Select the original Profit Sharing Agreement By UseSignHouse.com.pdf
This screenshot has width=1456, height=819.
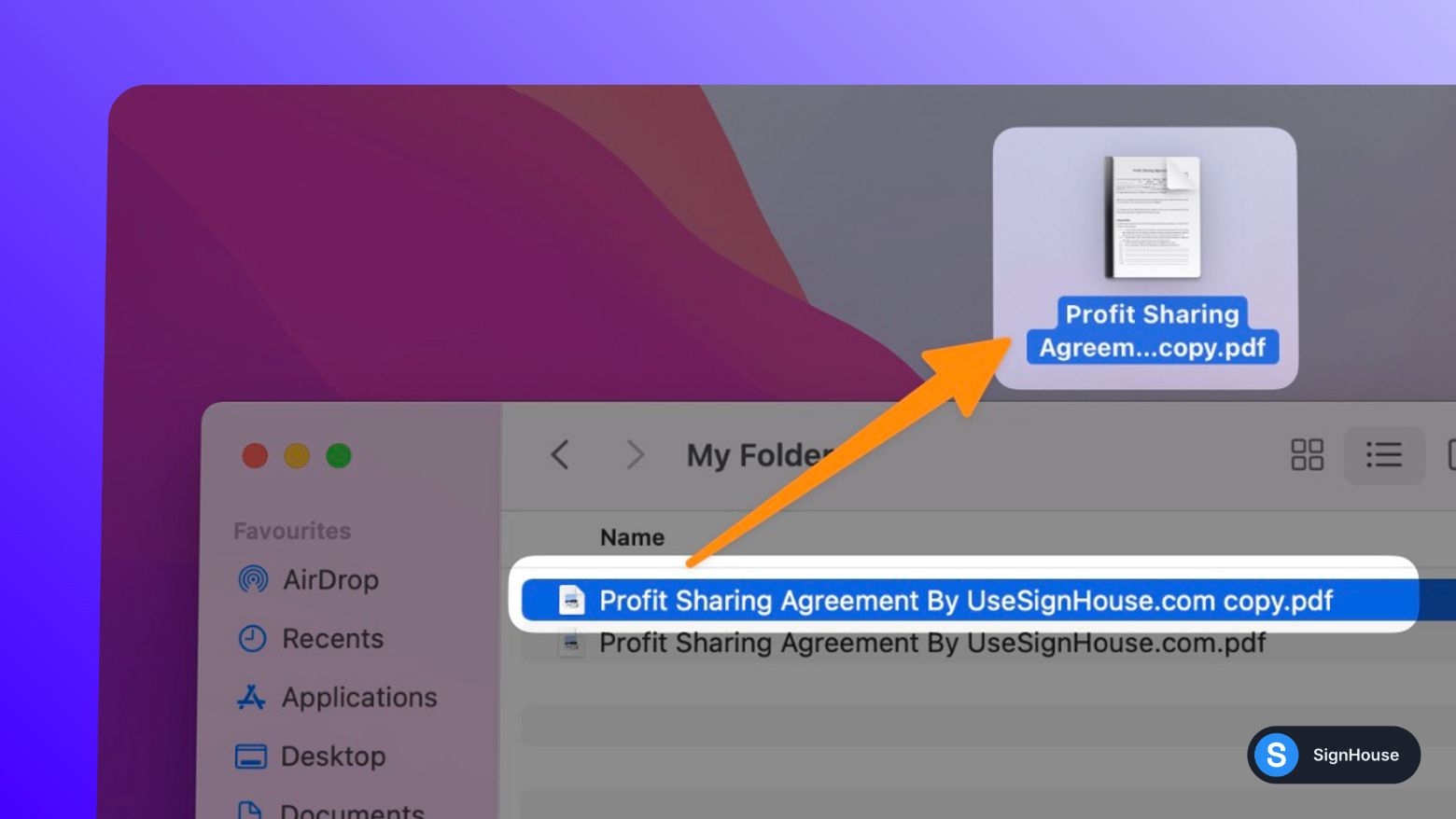[931, 643]
